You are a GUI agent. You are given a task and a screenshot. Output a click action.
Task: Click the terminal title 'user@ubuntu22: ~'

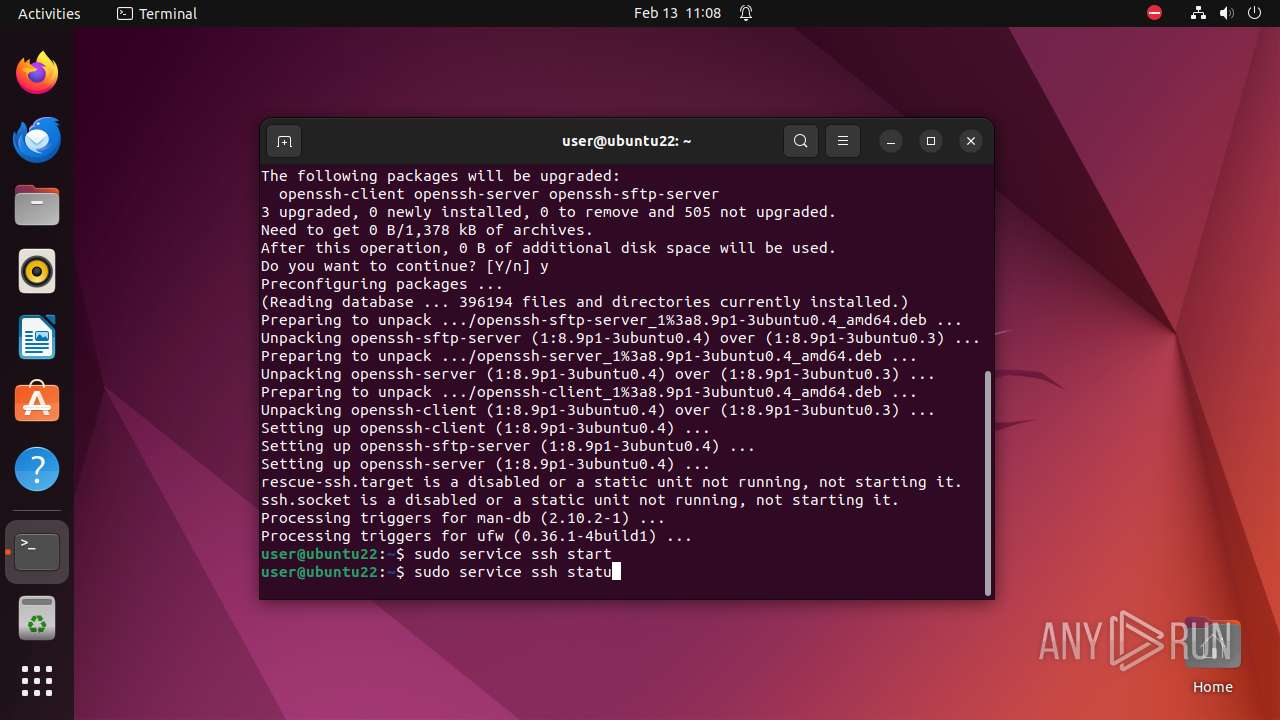coord(627,141)
